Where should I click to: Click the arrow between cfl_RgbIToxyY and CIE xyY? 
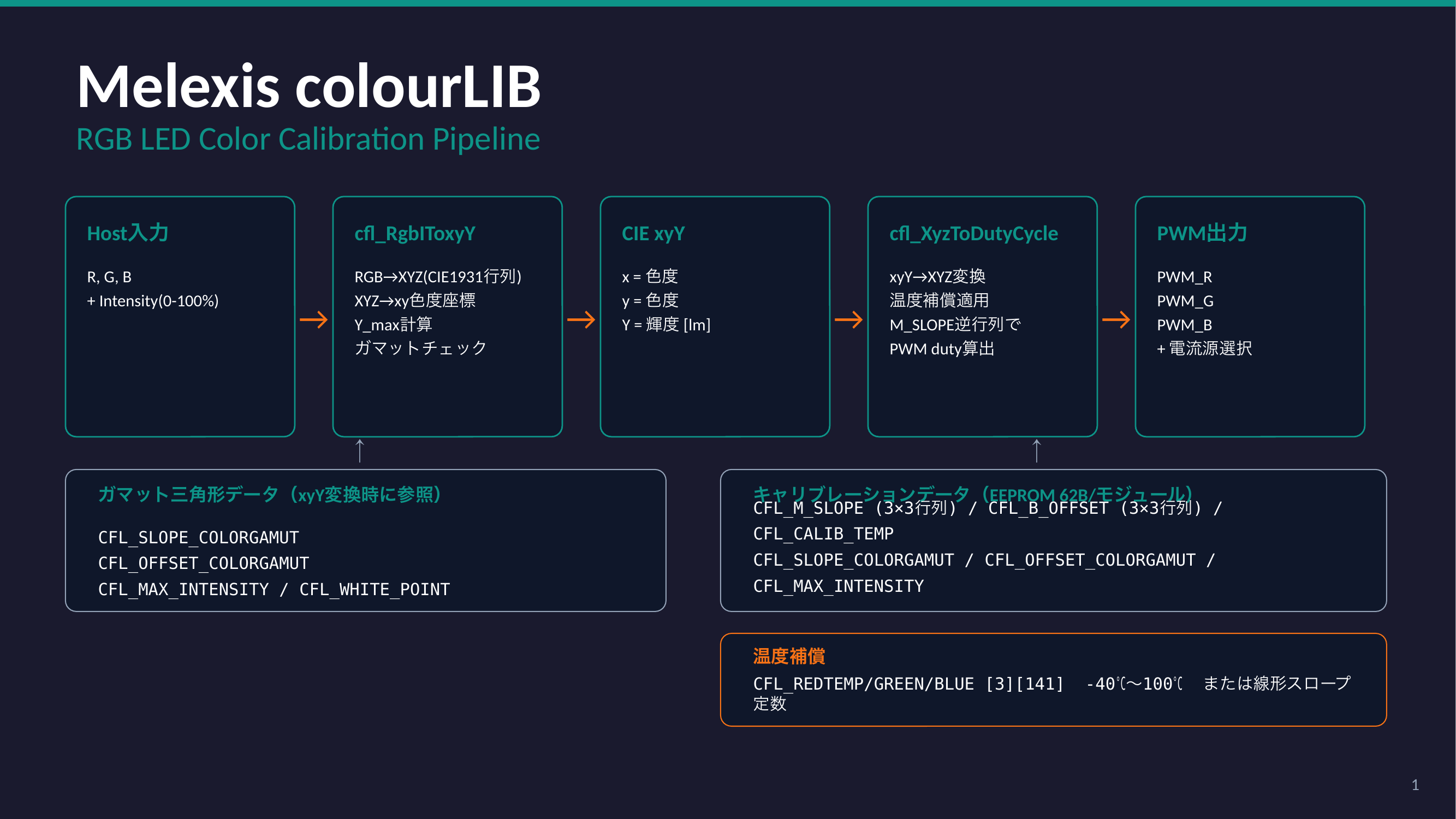pyautogui.click(x=580, y=320)
